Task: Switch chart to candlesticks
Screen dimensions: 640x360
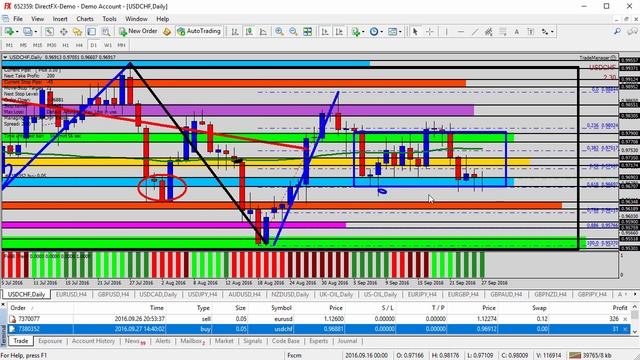Action: (x=249, y=31)
